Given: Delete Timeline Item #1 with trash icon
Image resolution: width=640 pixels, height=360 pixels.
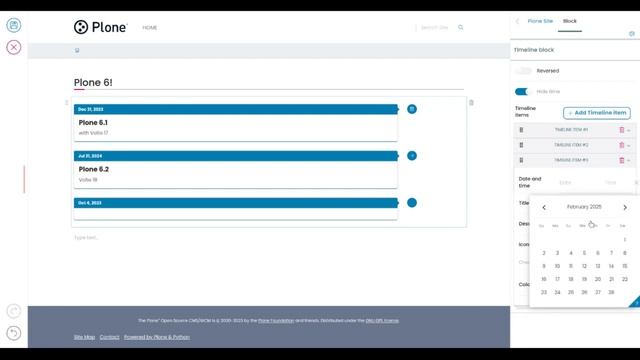Looking at the screenshot, I should click(x=622, y=130).
